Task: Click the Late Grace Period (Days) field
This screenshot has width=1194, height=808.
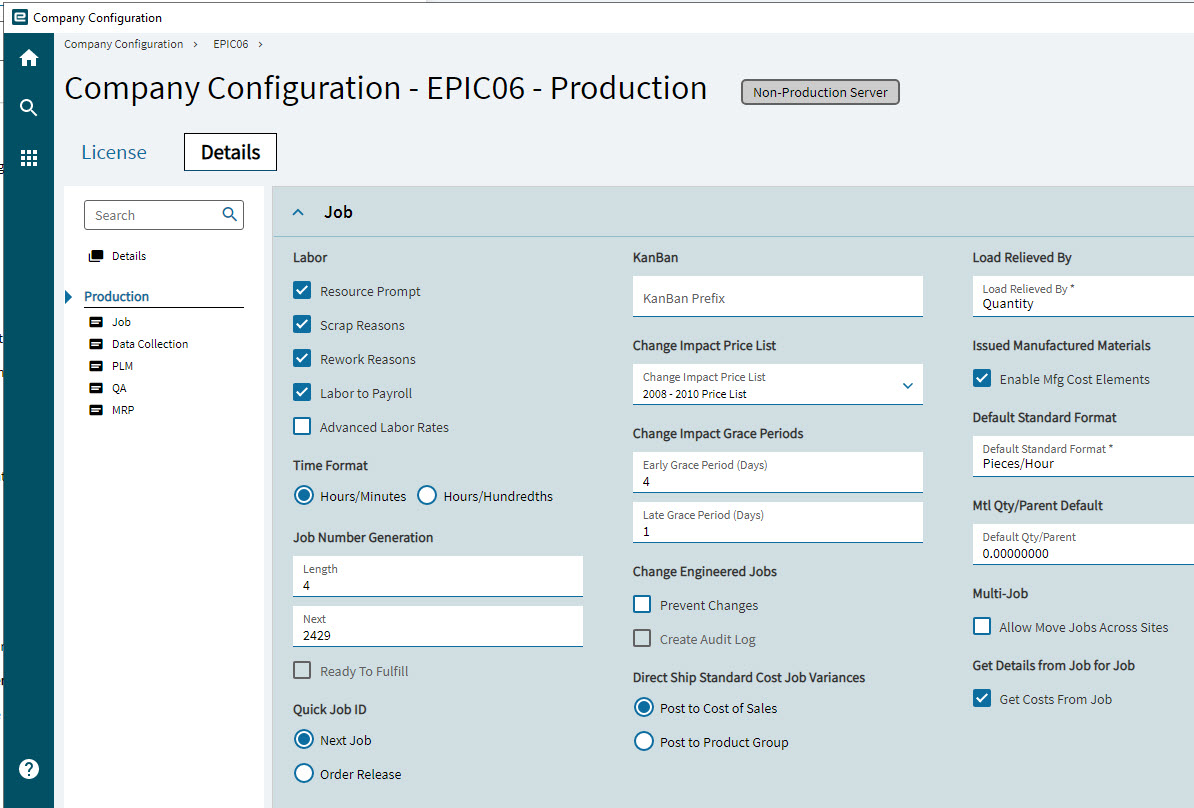Action: click(x=777, y=522)
